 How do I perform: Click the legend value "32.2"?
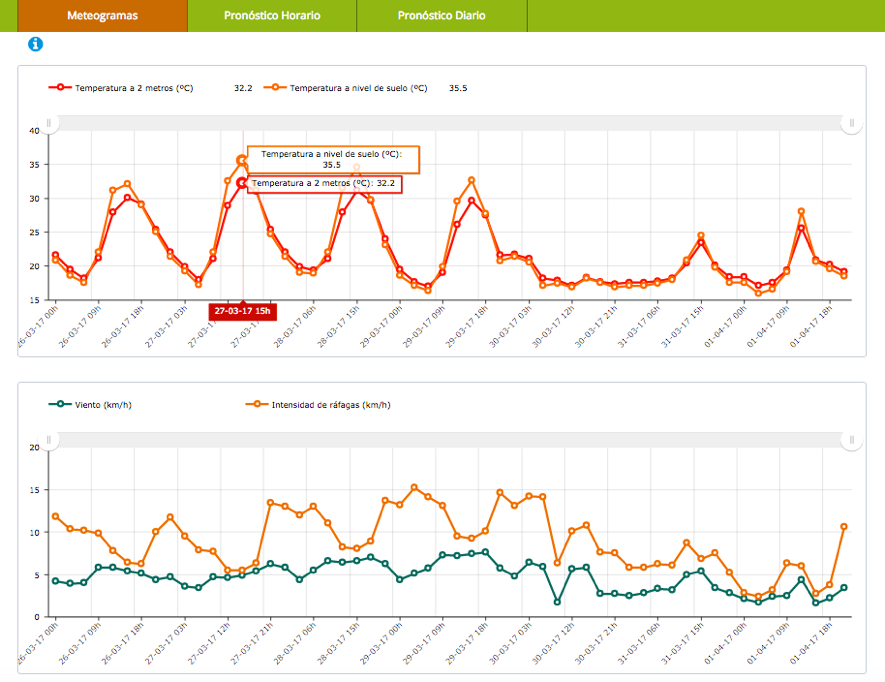point(243,88)
